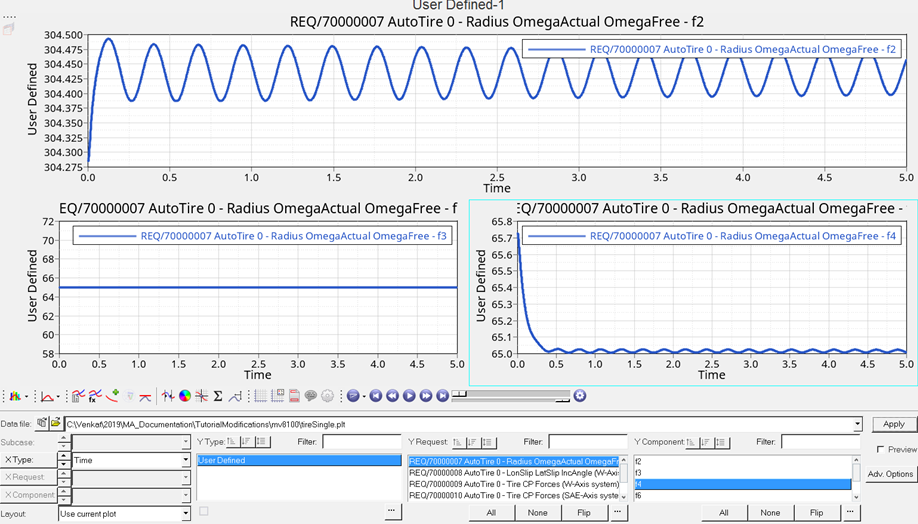Image resolution: width=918 pixels, height=524 pixels.
Task: Click the Sigma statistics icon
Action: click(217, 397)
